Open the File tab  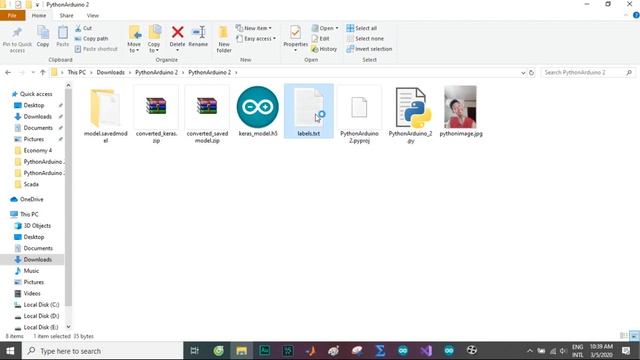12,16
